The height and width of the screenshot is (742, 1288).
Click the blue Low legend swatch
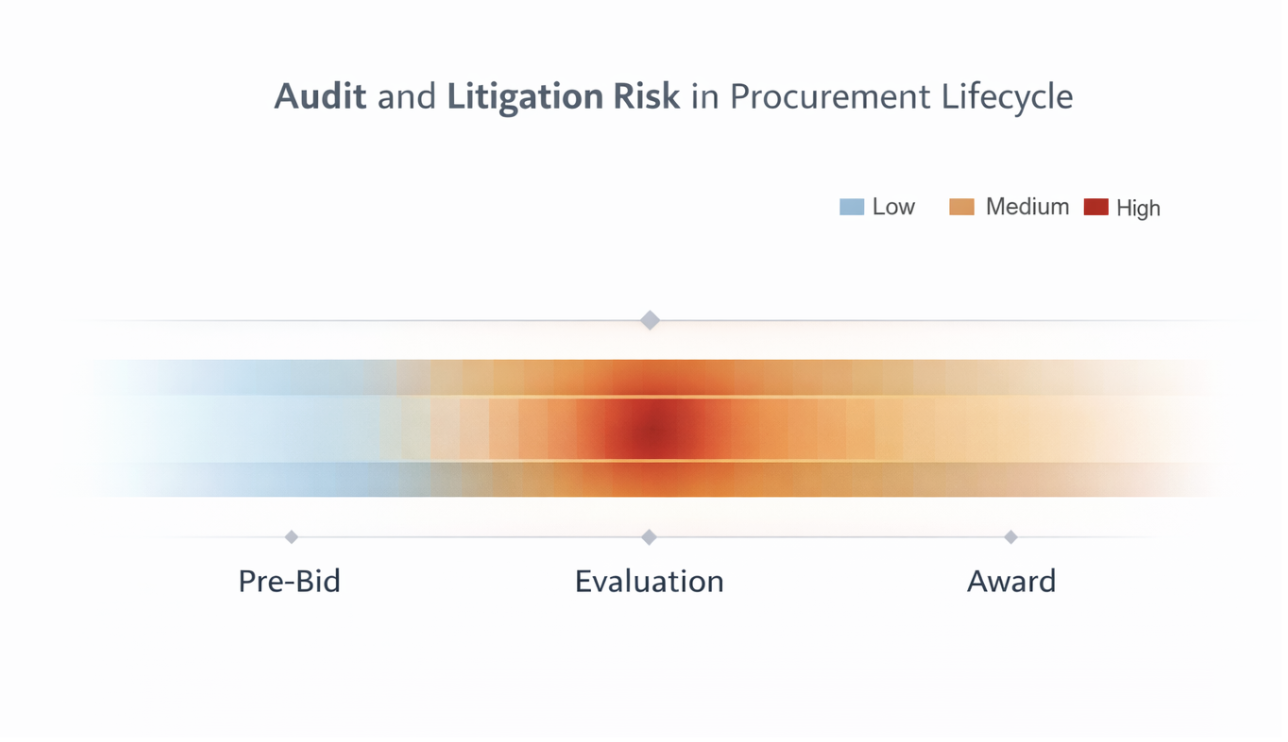pos(851,207)
